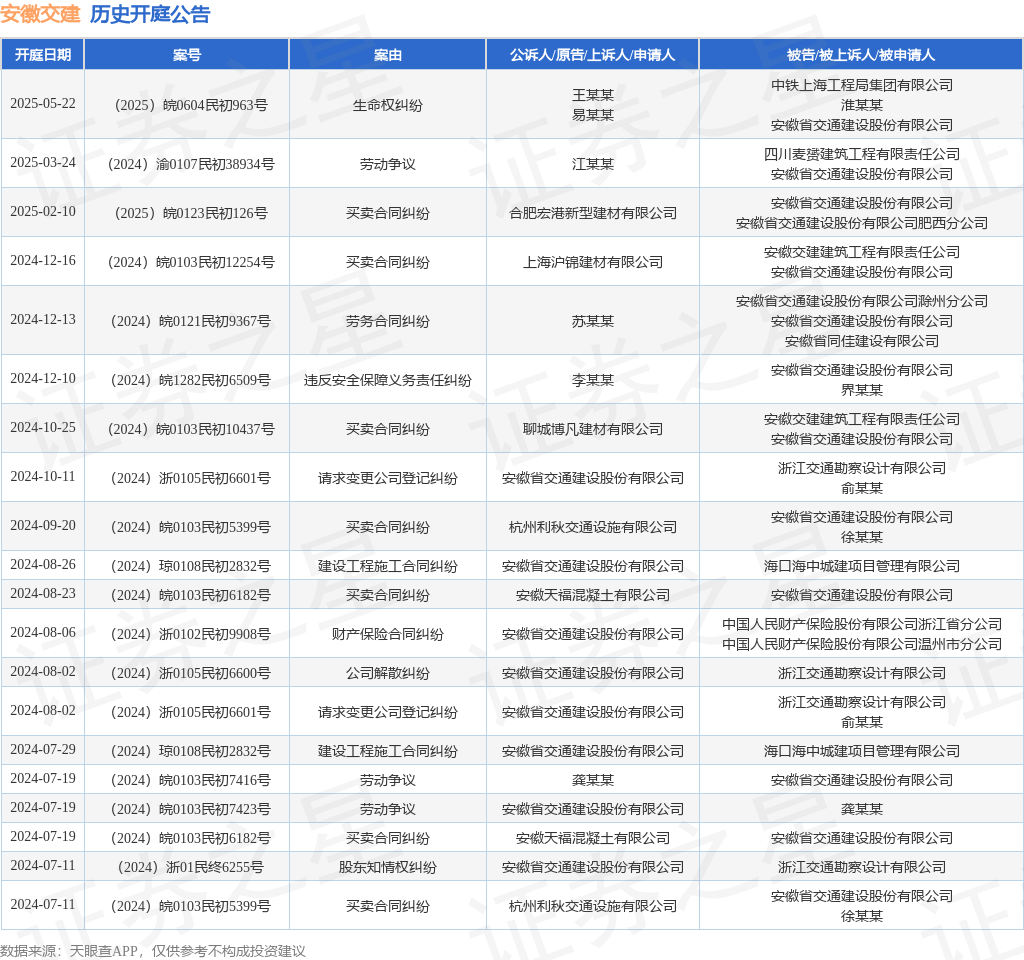Click defendant 中国人民财产保险股份有限公司温州市分公司
The image size is (1024, 960).
point(861,644)
